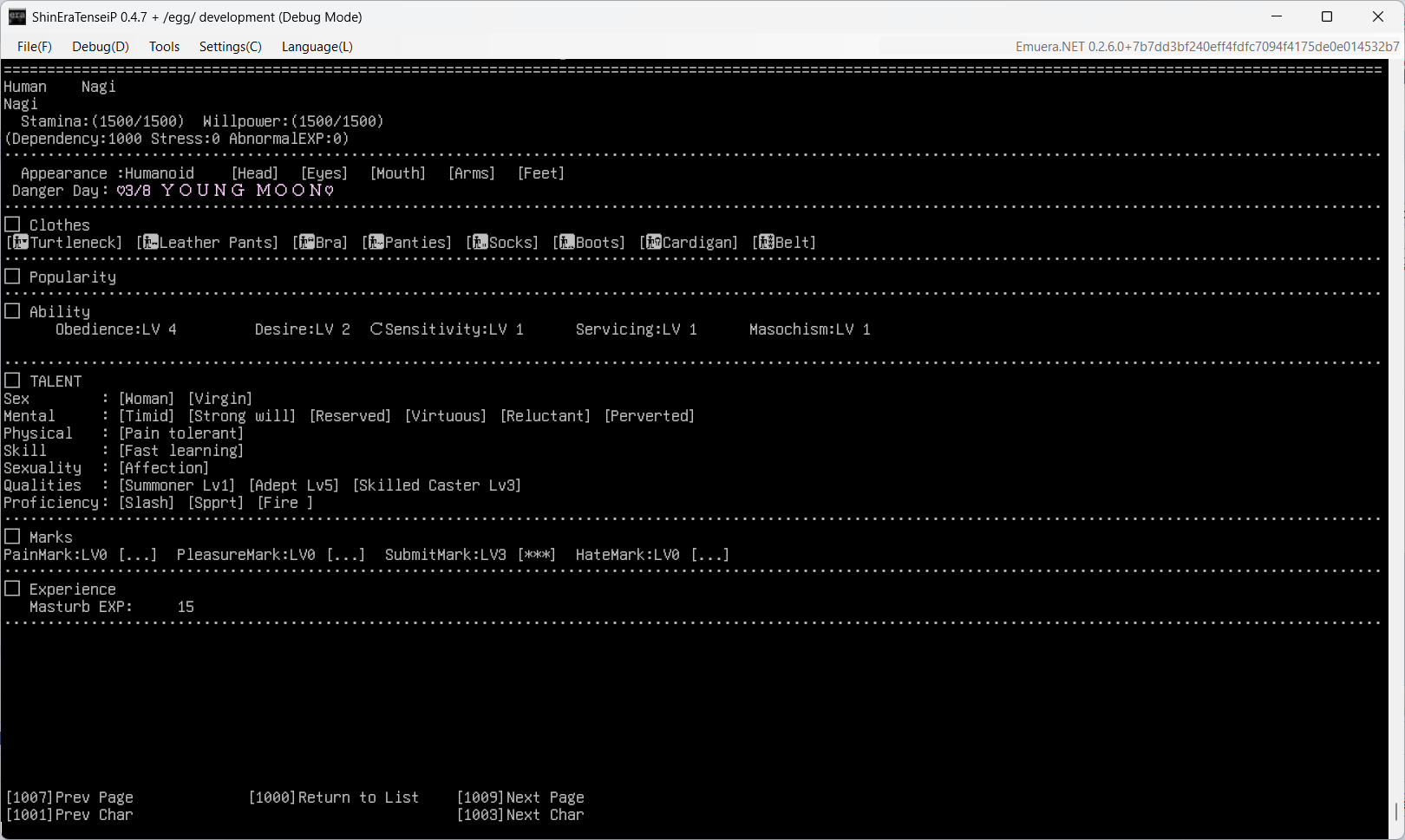
Task: Click the [Affection] sexuality tag
Action: coord(164,468)
